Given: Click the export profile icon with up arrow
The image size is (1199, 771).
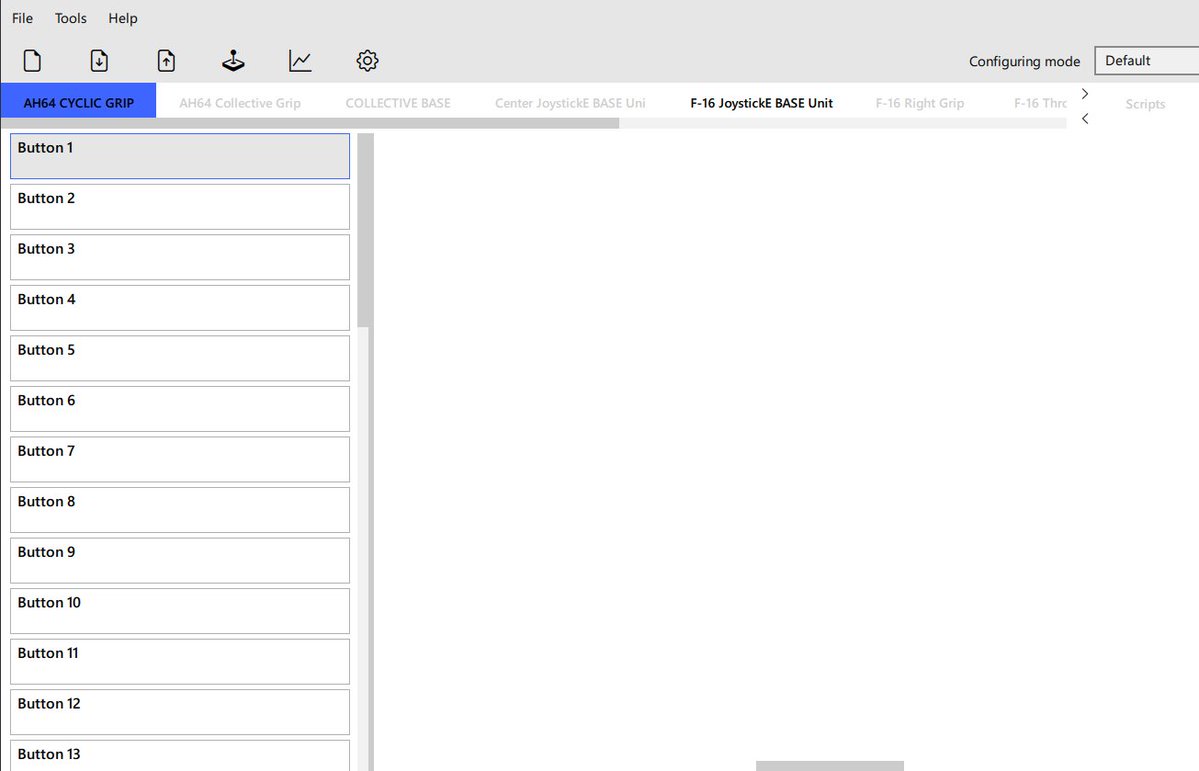Looking at the screenshot, I should click(x=166, y=60).
